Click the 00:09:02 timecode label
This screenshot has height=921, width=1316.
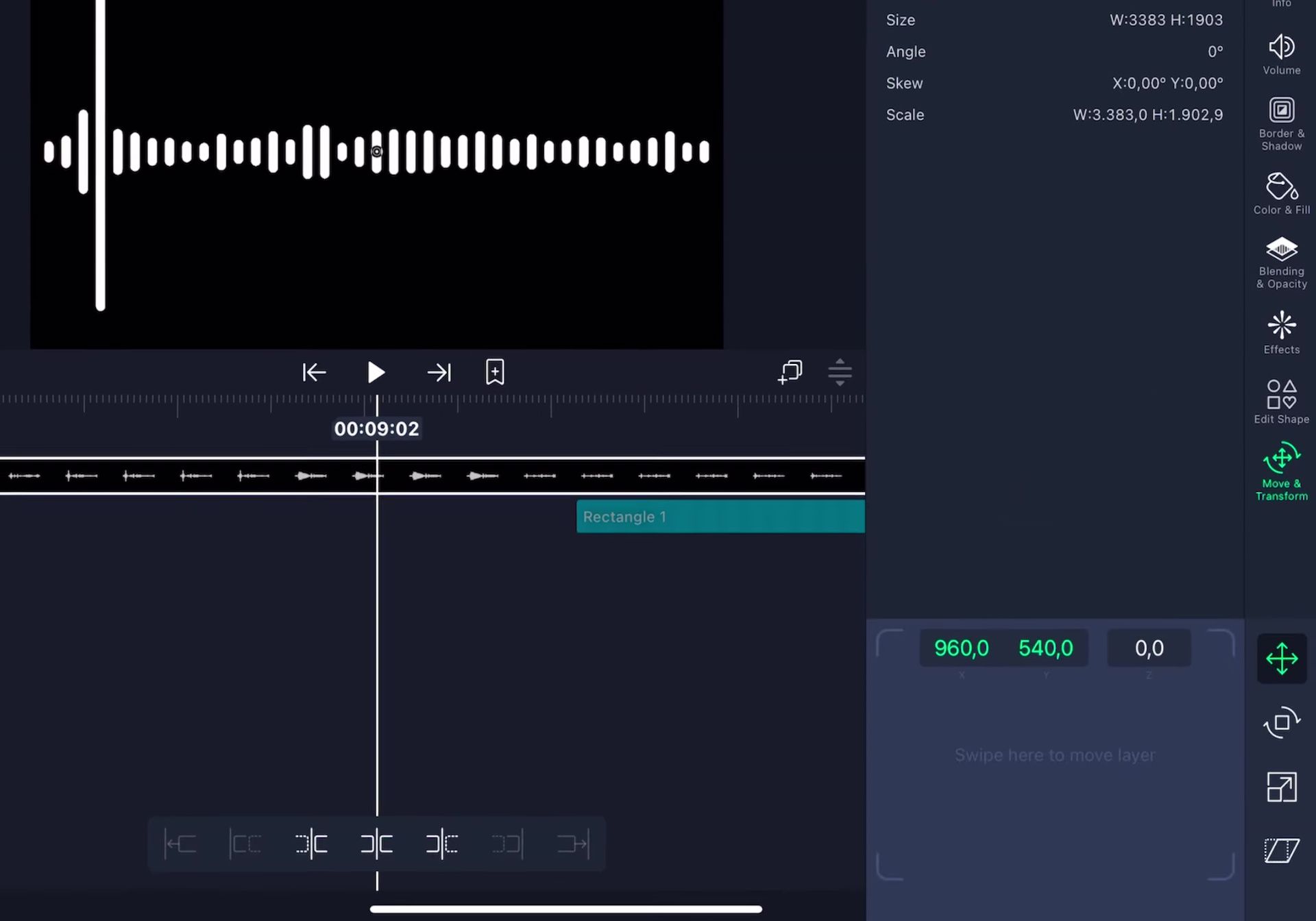point(376,429)
